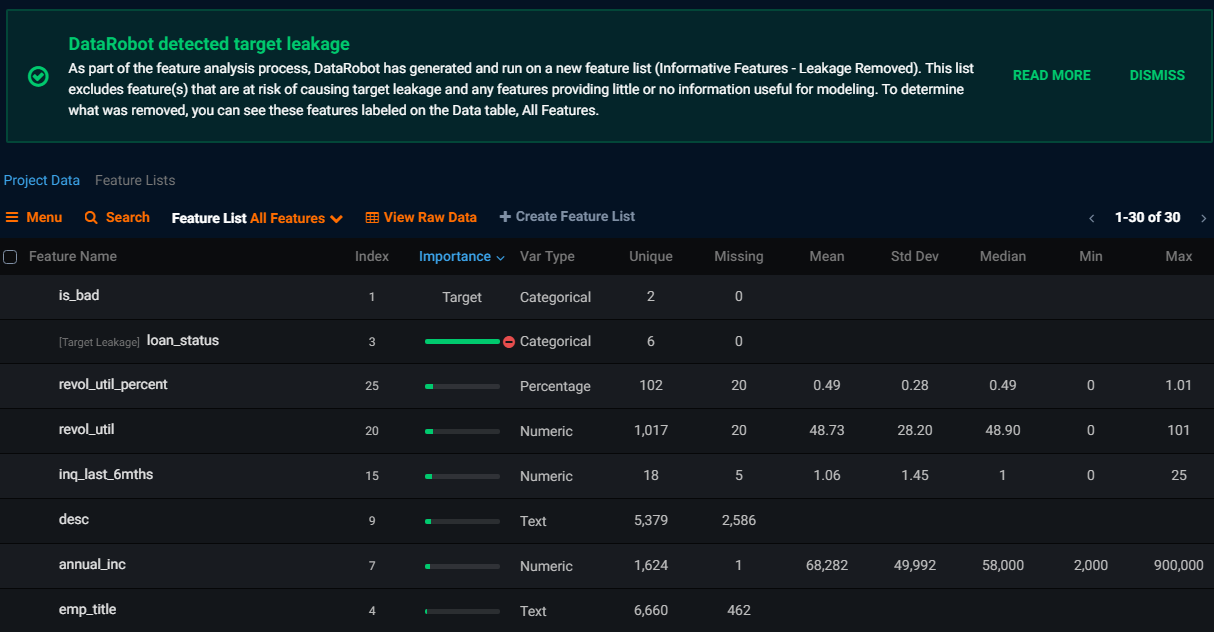Click the revol_util importance bar

click(x=462, y=431)
